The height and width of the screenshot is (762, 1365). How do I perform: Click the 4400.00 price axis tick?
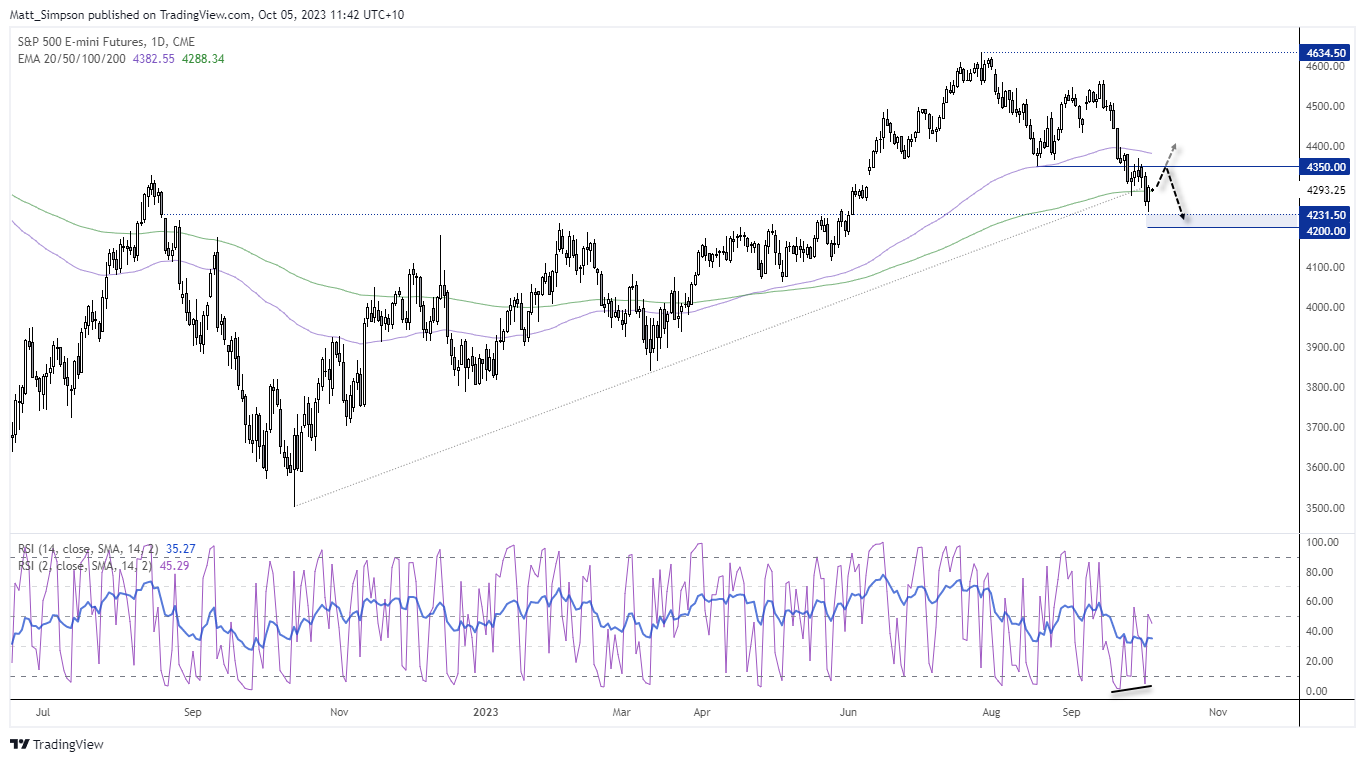[1326, 146]
